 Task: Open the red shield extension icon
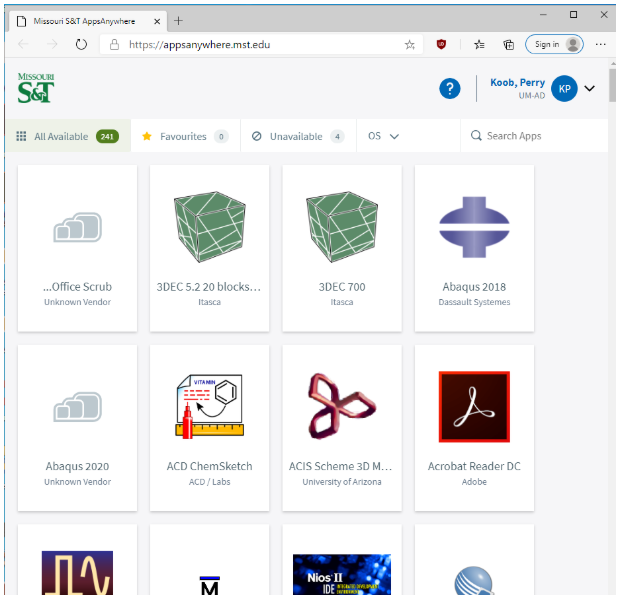[x=441, y=44]
